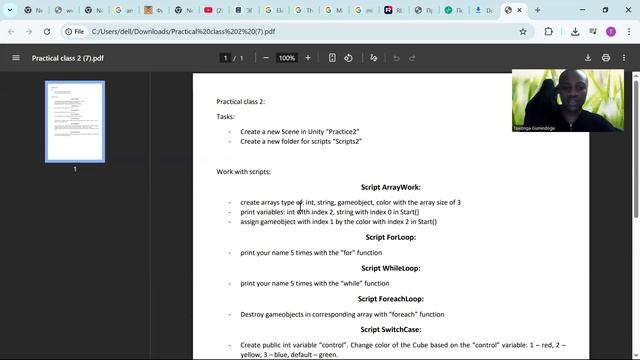Open the Chrome three-dot menu

[629, 31]
